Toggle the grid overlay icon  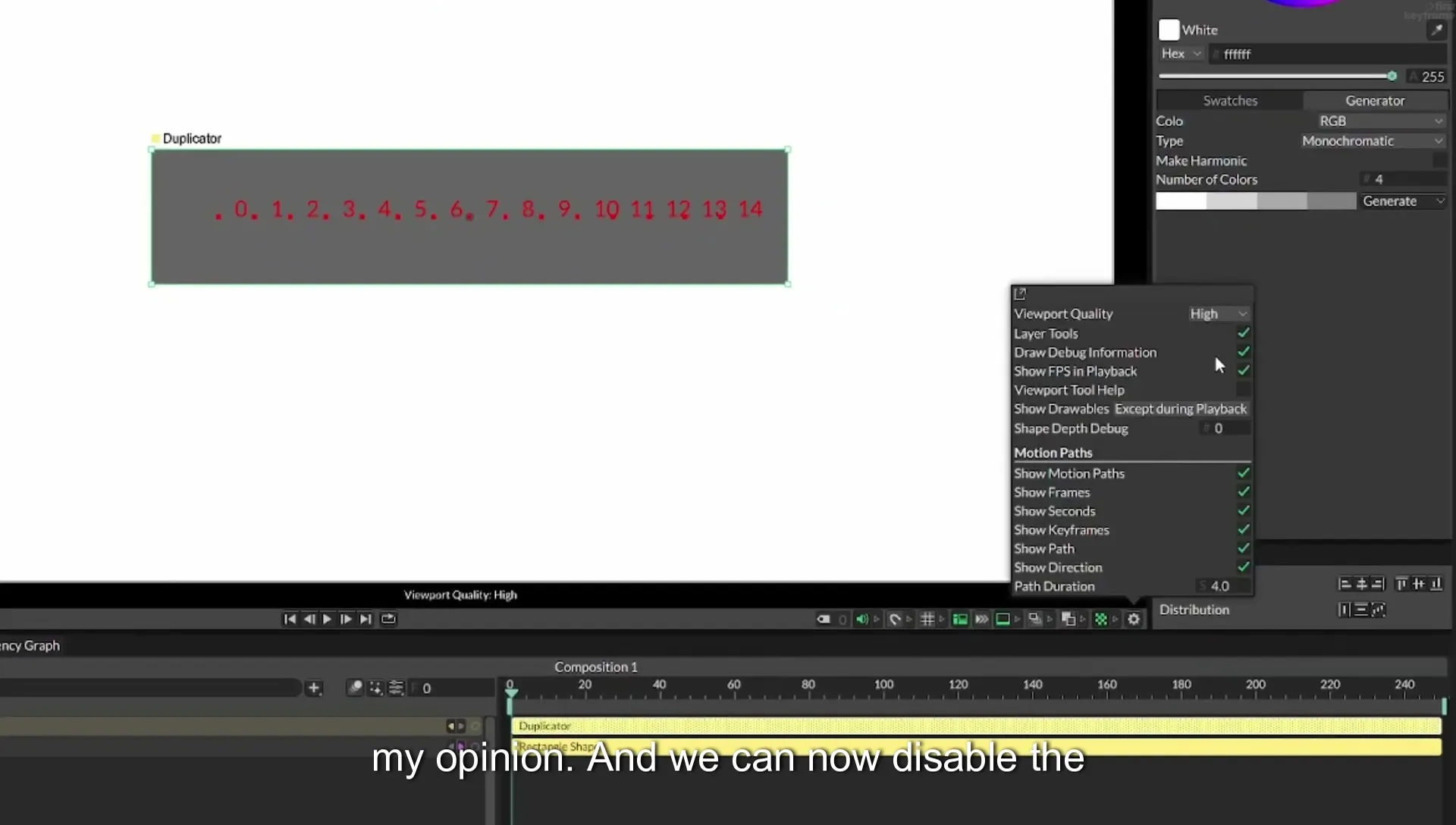click(x=927, y=620)
